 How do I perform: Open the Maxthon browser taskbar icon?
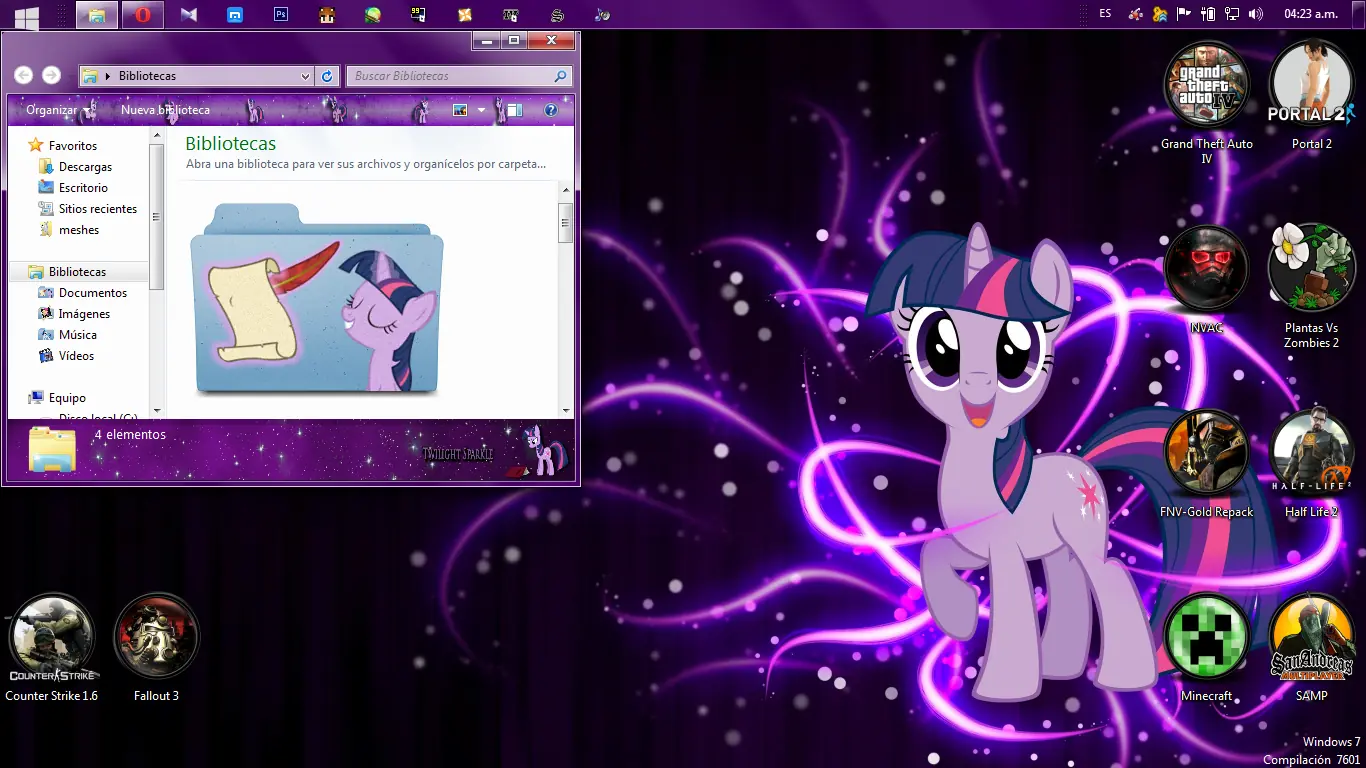pyautogui.click(x=235, y=15)
